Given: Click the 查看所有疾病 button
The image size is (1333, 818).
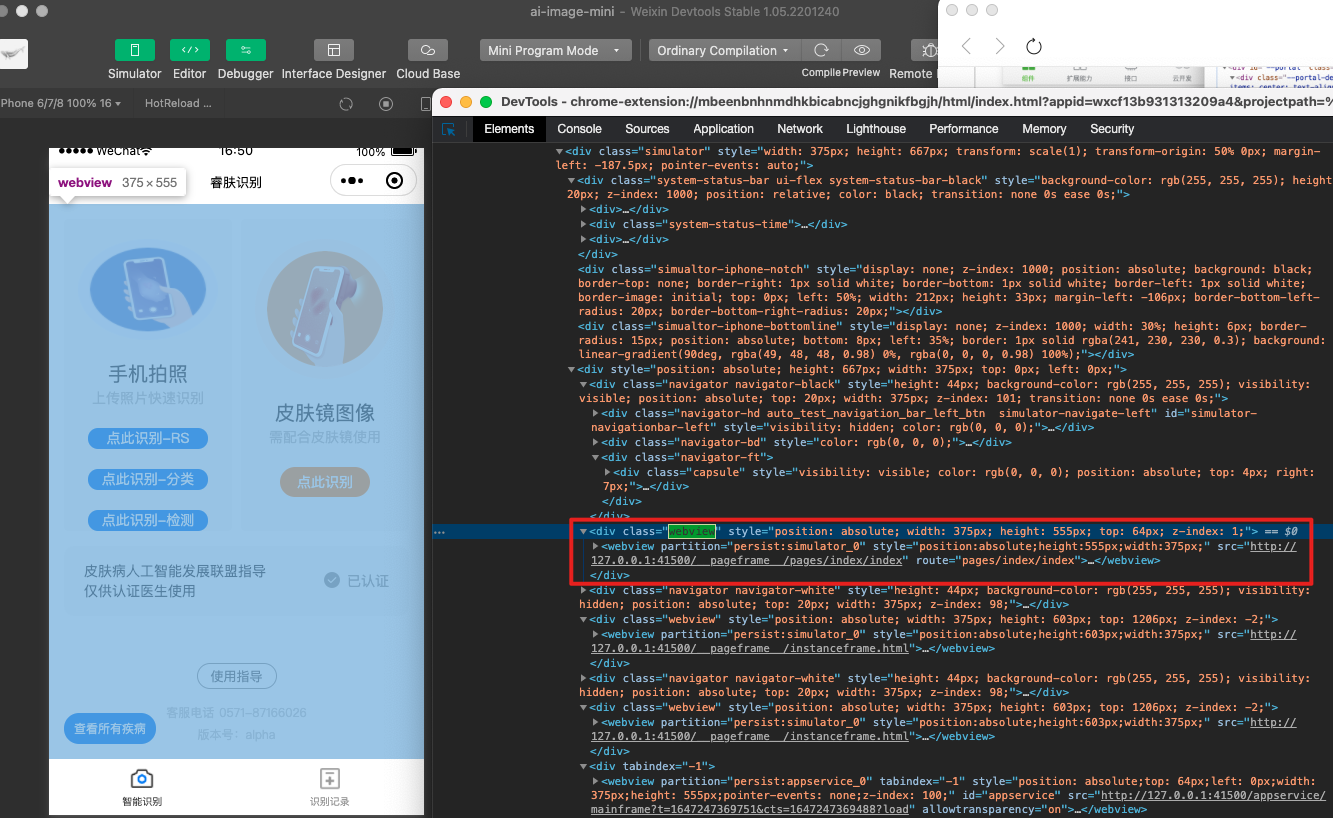Looking at the screenshot, I should click(110, 728).
